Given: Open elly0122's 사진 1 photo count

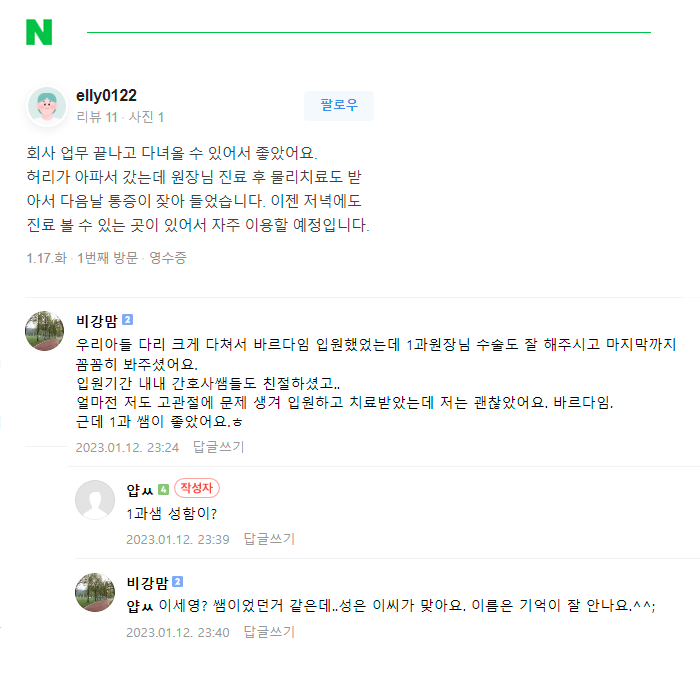Looking at the screenshot, I should pos(146,117).
